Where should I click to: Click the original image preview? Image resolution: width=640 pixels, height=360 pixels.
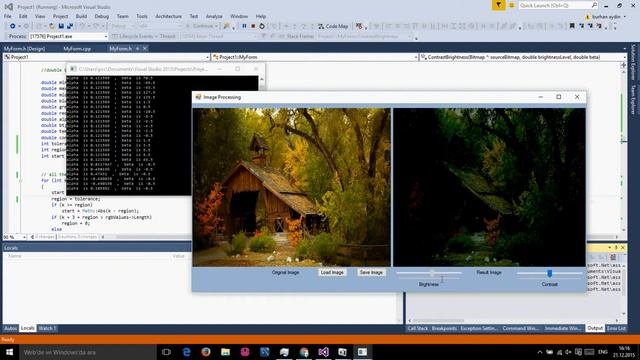[291, 187]
